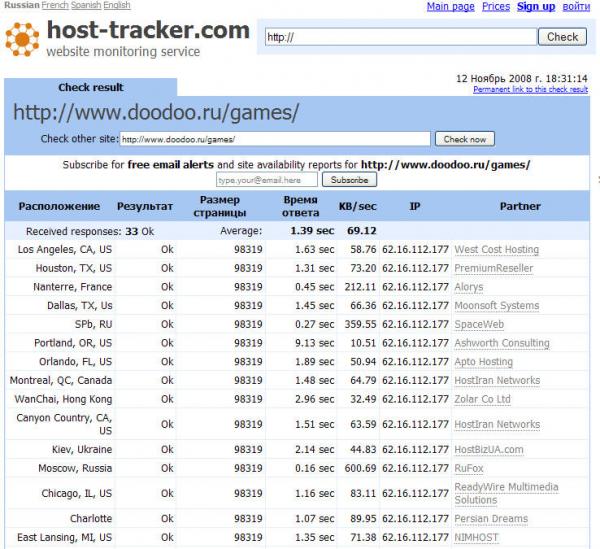Viewport: 600px width, 549px height.
Task: Open the Prices link
Action: click(x=496, y=7)
